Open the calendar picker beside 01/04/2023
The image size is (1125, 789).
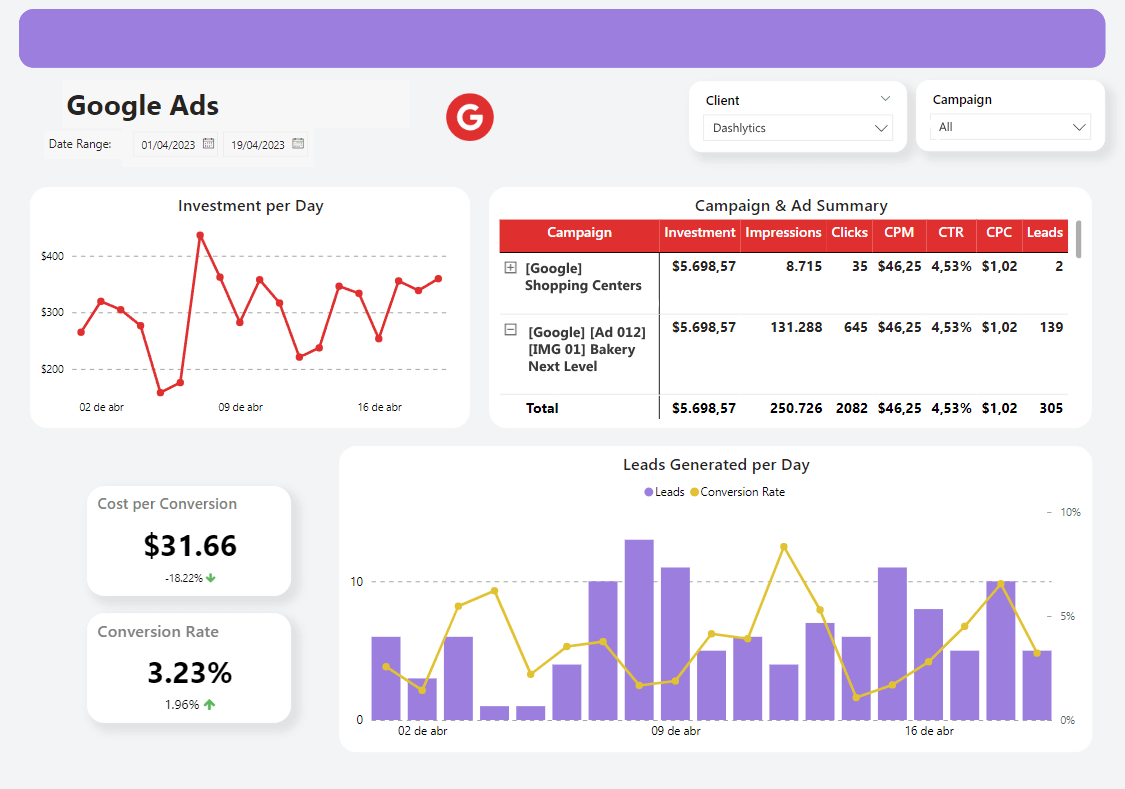[209, 143]
